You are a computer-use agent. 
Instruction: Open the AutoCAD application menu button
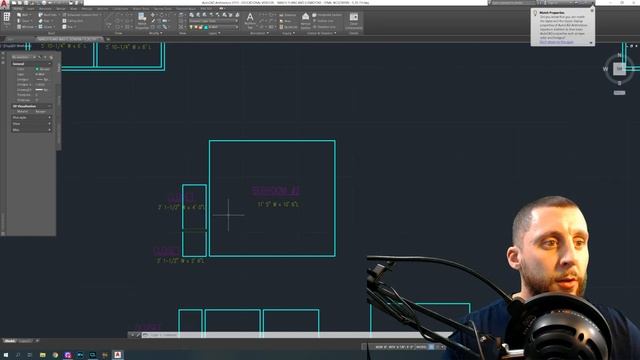click(x=5, y=4)
